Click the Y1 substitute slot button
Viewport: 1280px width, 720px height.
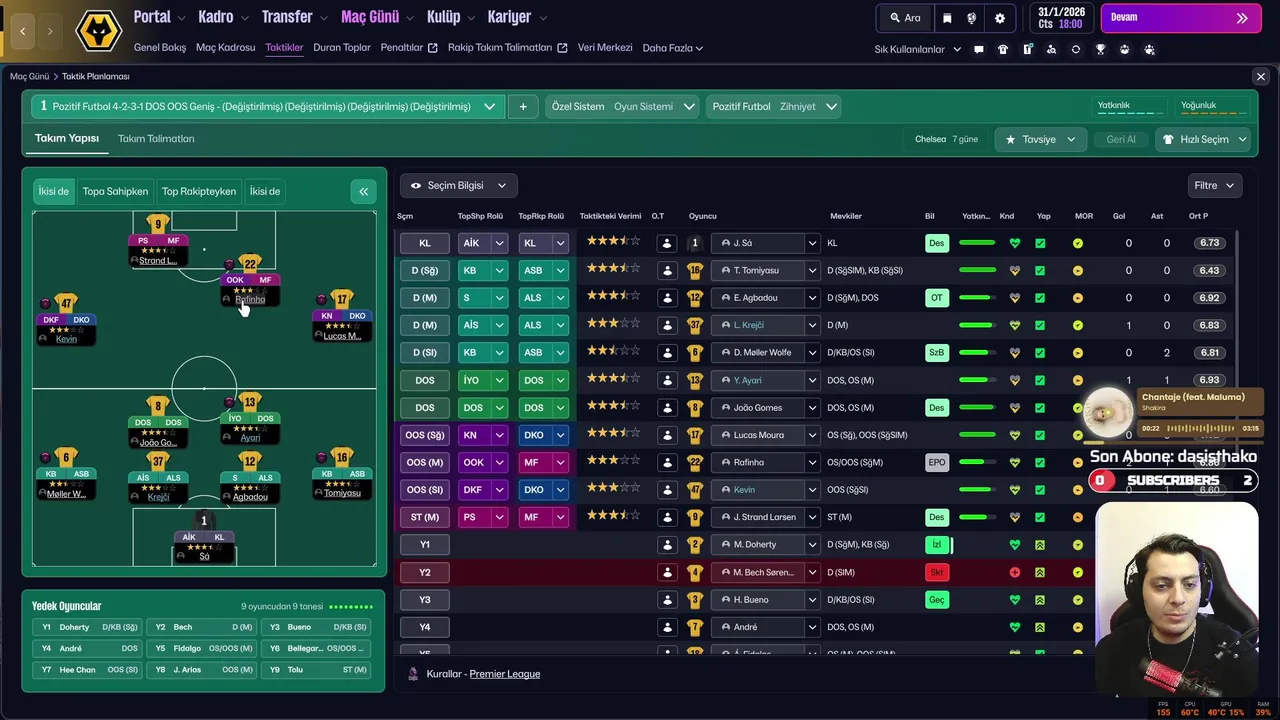(425, 544)
